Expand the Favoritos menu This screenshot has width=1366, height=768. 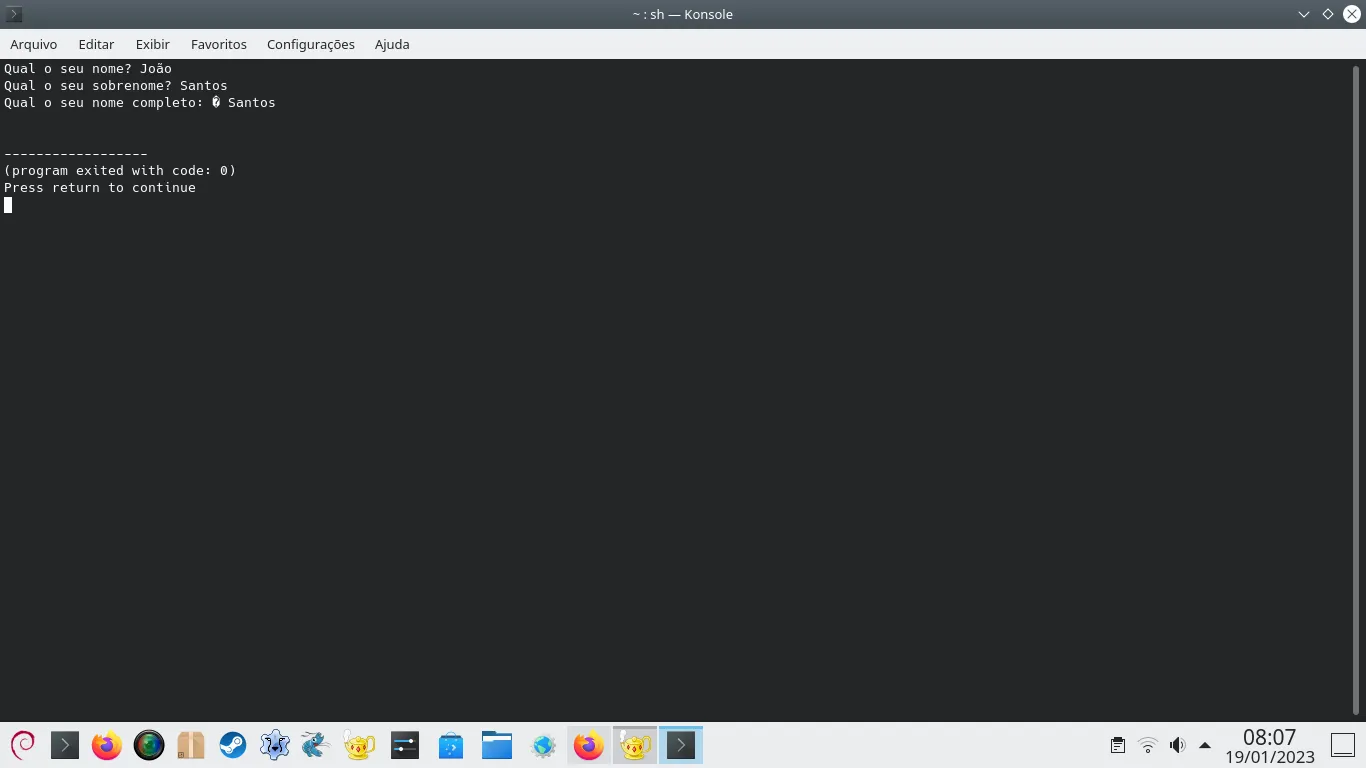point(218,44)
